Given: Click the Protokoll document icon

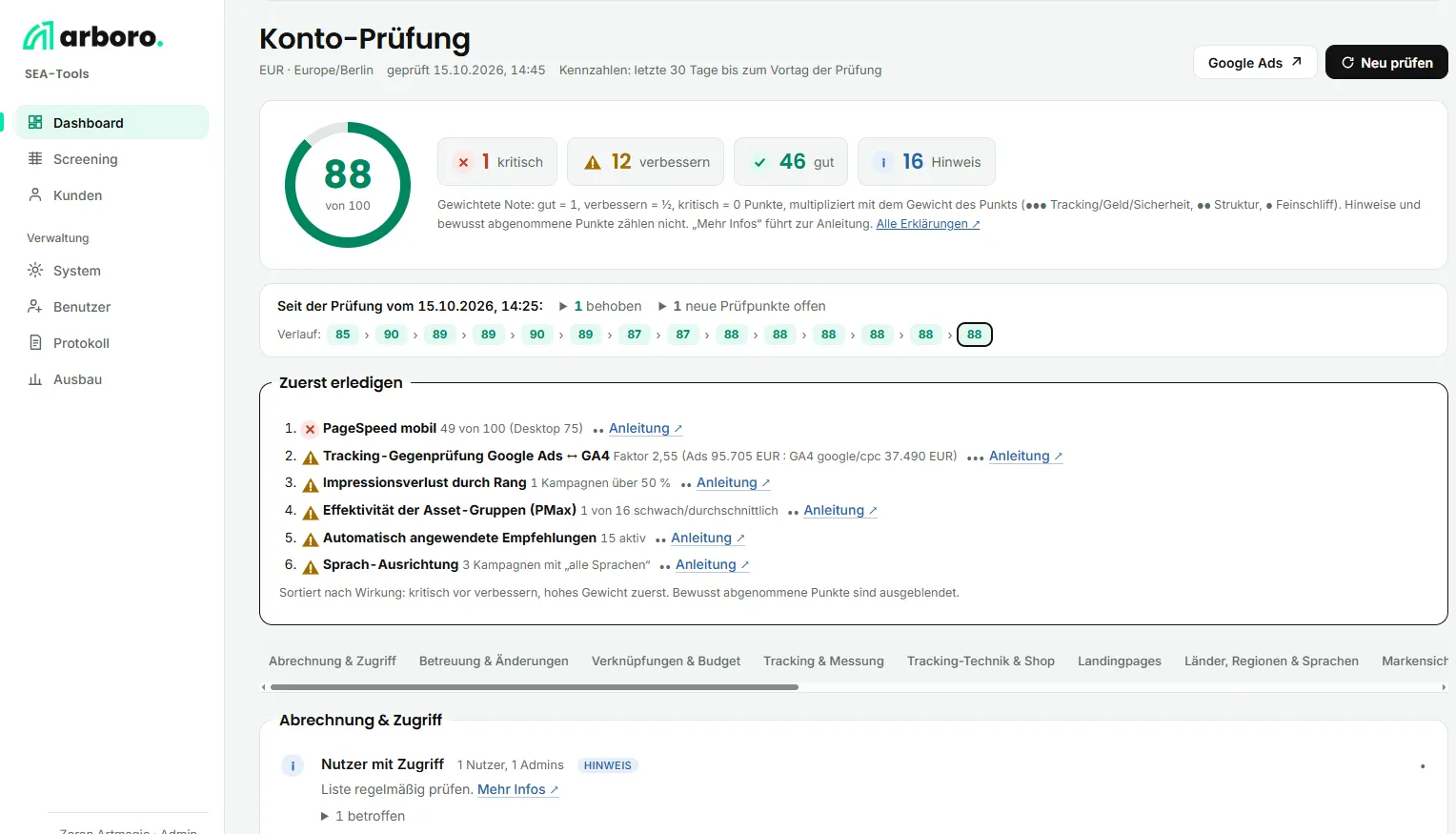Looking at the screenshot, I should coord(35,342).
